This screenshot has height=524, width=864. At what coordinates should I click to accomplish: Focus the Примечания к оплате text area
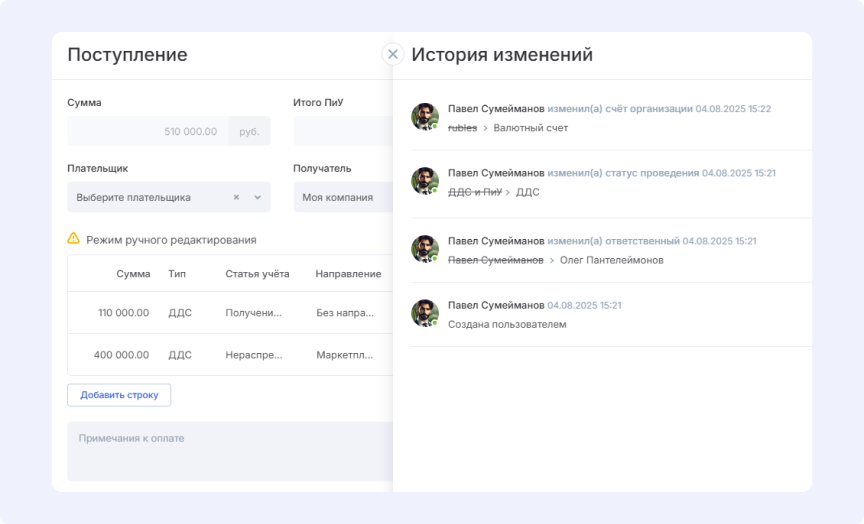pyautogui.click(x=230, y=450)
